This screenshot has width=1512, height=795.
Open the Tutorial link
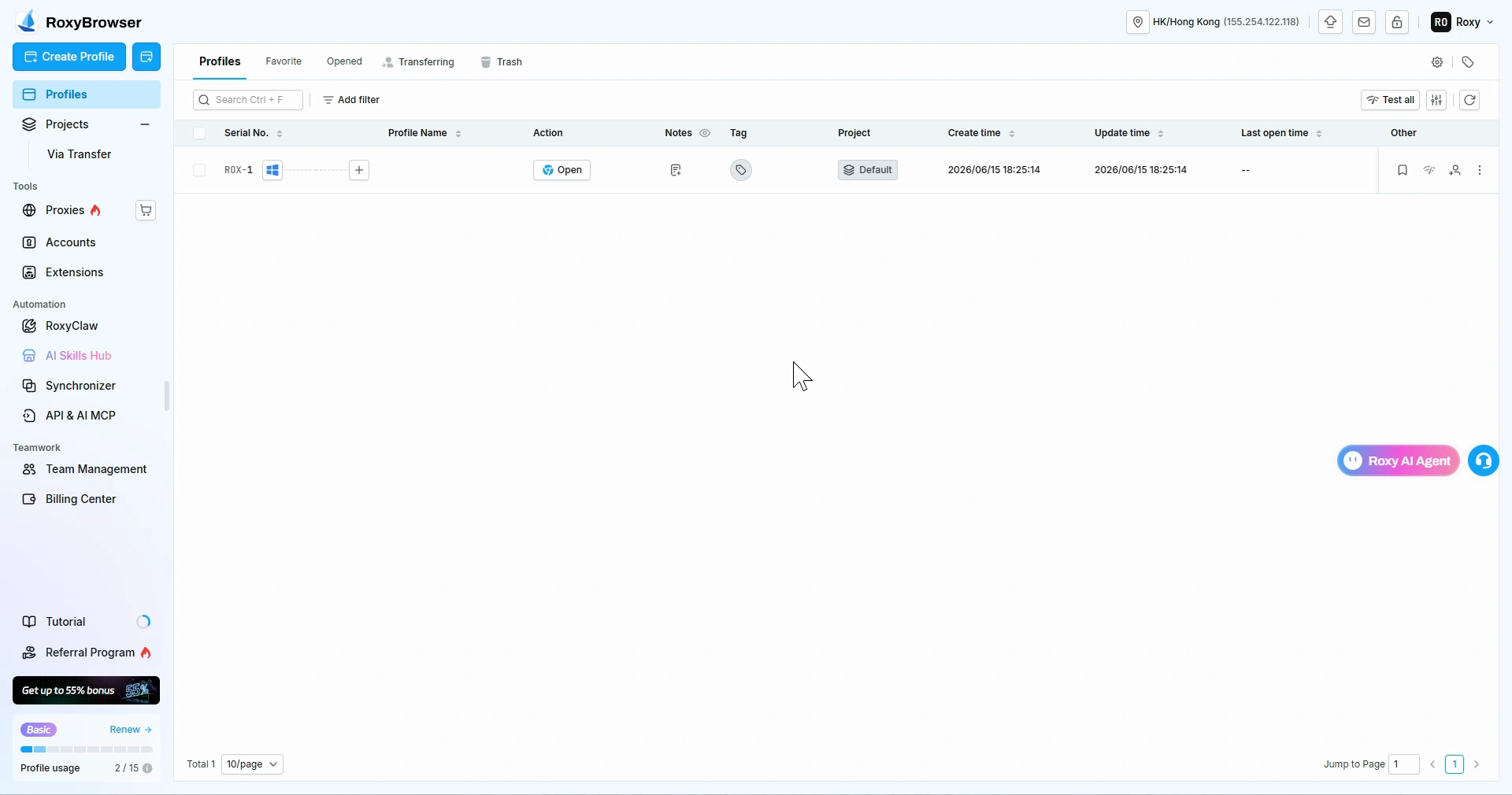pyautogui.click(x=65, y=622)
